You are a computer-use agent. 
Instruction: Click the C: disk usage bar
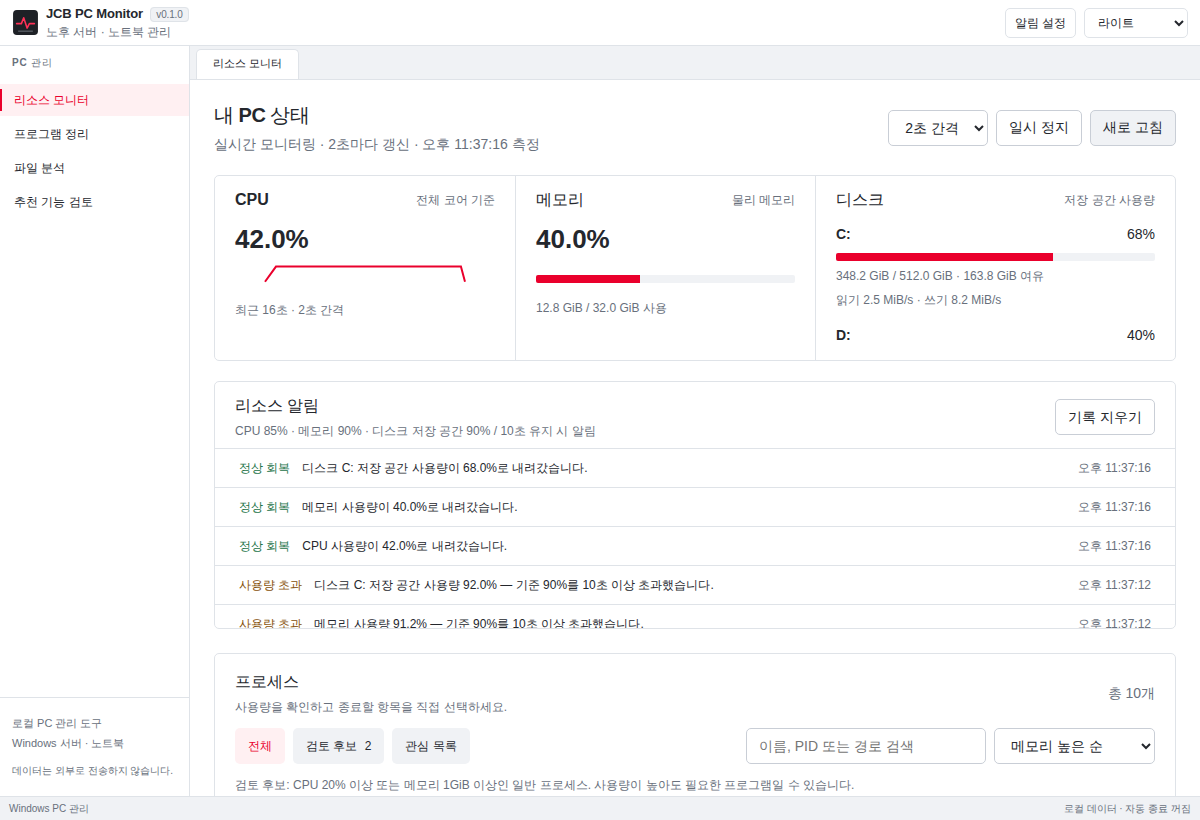coord(995,257)
